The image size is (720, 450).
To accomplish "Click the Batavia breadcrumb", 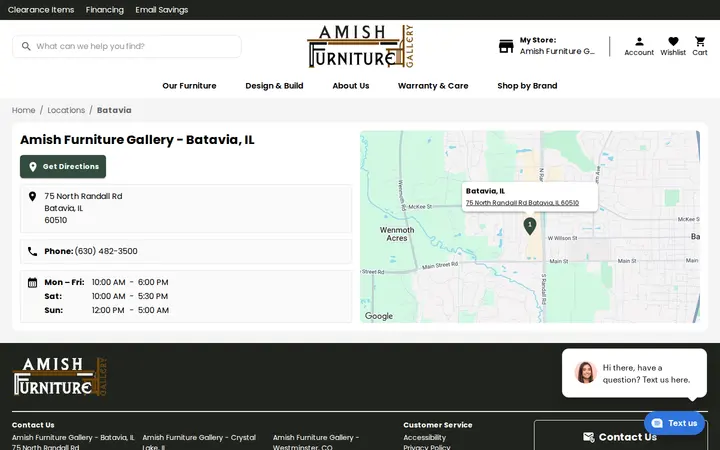I will point(114,110).
